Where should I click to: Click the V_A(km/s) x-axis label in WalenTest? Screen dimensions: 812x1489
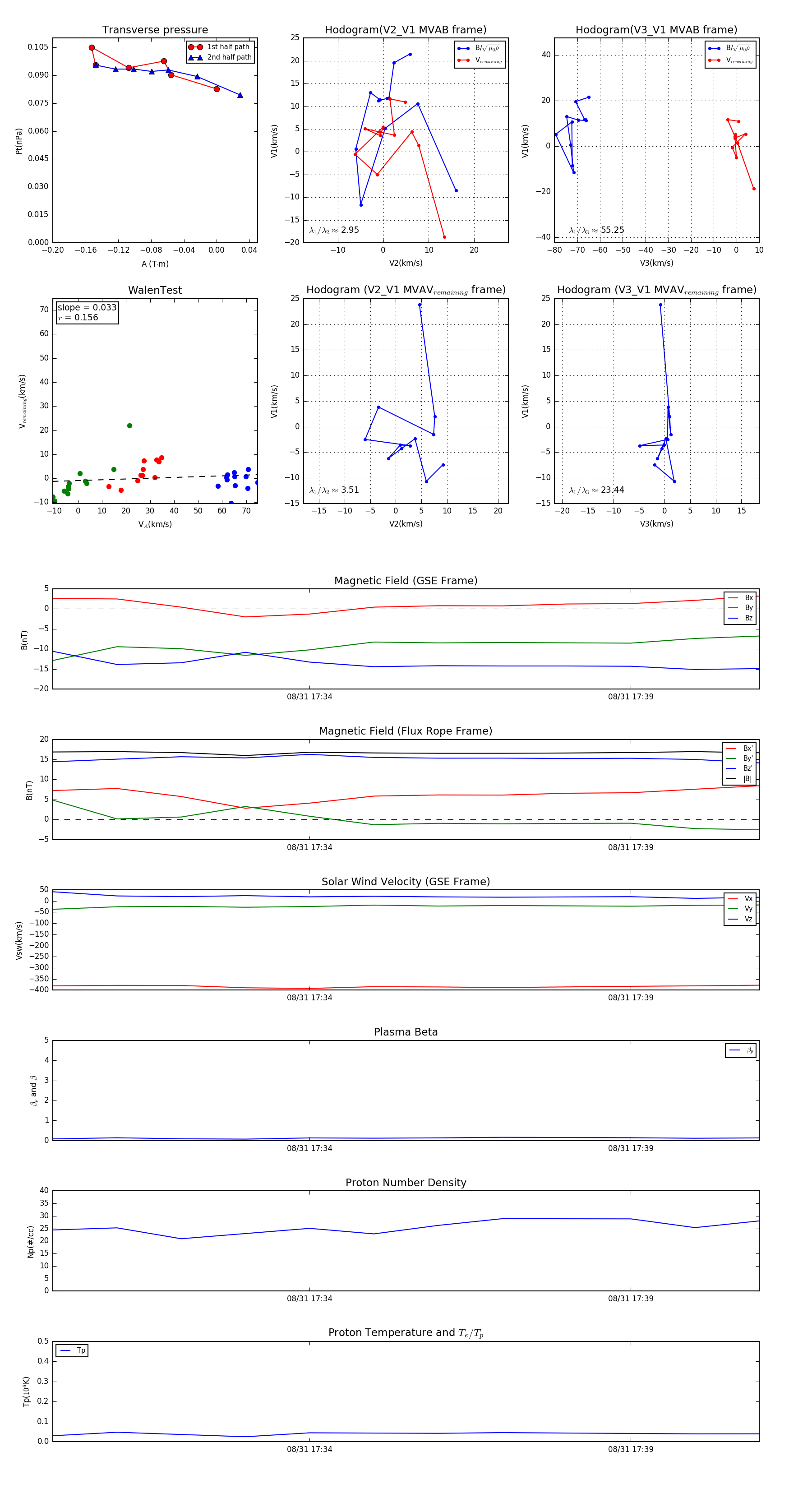(x=155, y=524)
